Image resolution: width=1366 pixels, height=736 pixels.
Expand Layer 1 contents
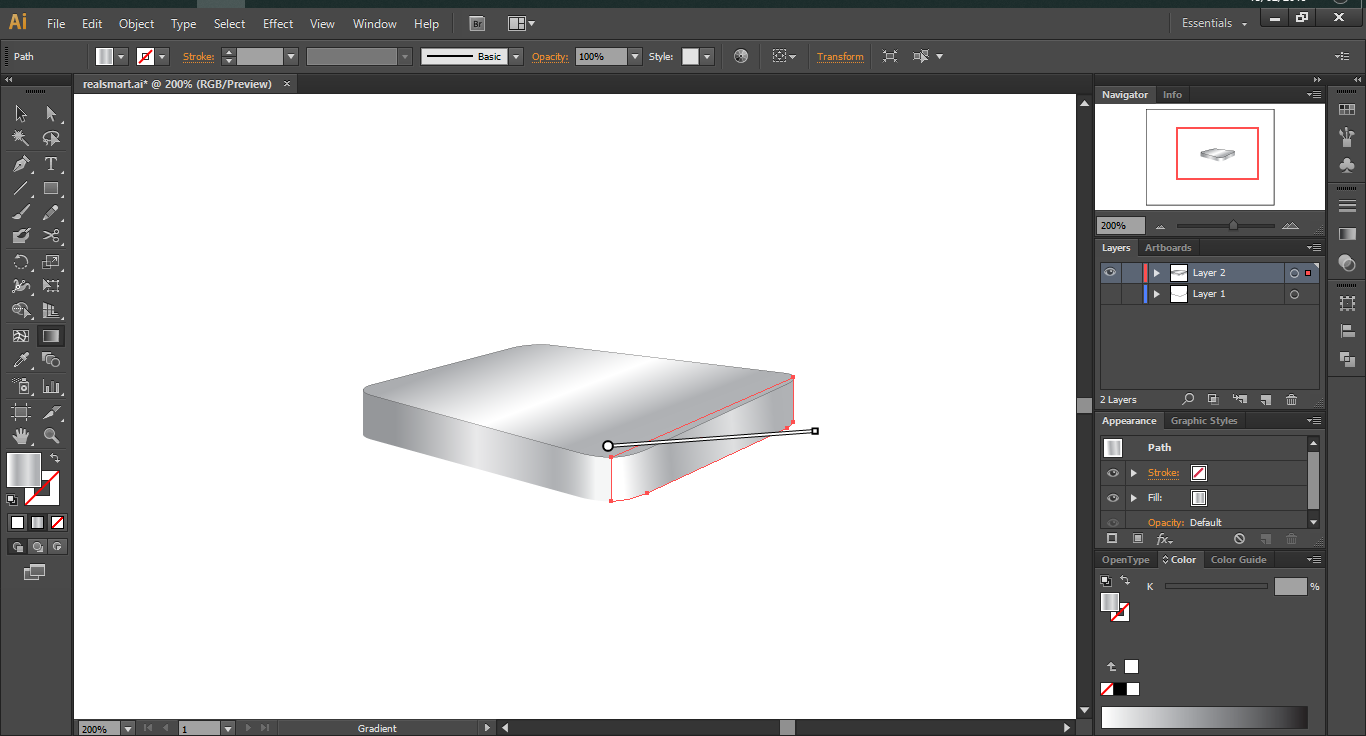click(x=1157, y=294)
